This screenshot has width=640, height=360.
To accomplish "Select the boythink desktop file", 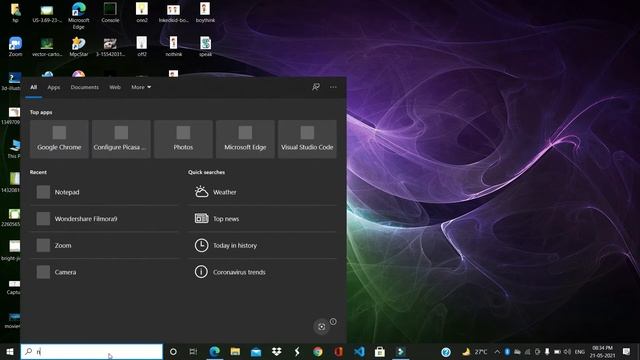I will (x=205, y=12).
